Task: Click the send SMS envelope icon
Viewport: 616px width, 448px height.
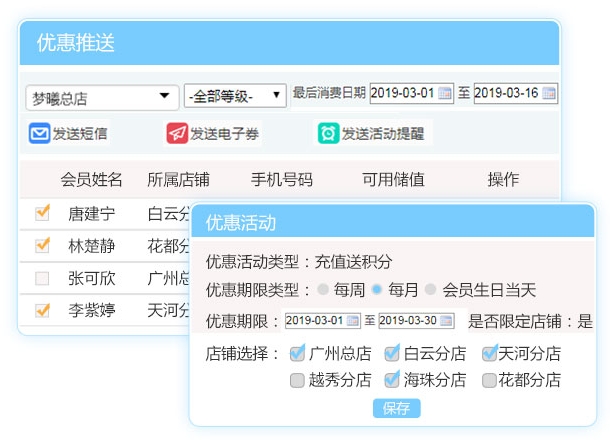Action: (39, 133)
